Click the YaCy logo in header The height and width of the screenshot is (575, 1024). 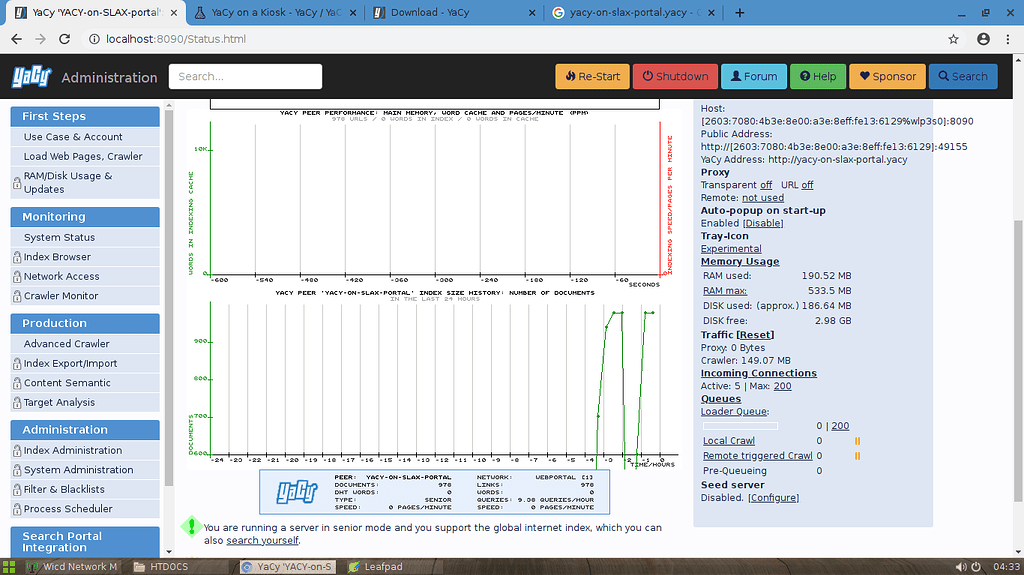point(31,76)
